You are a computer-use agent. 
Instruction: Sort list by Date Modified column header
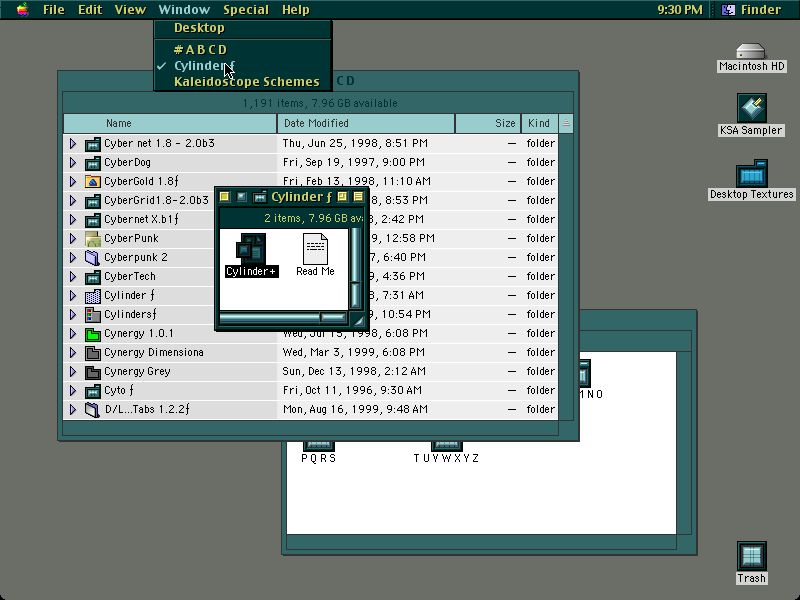366,123
